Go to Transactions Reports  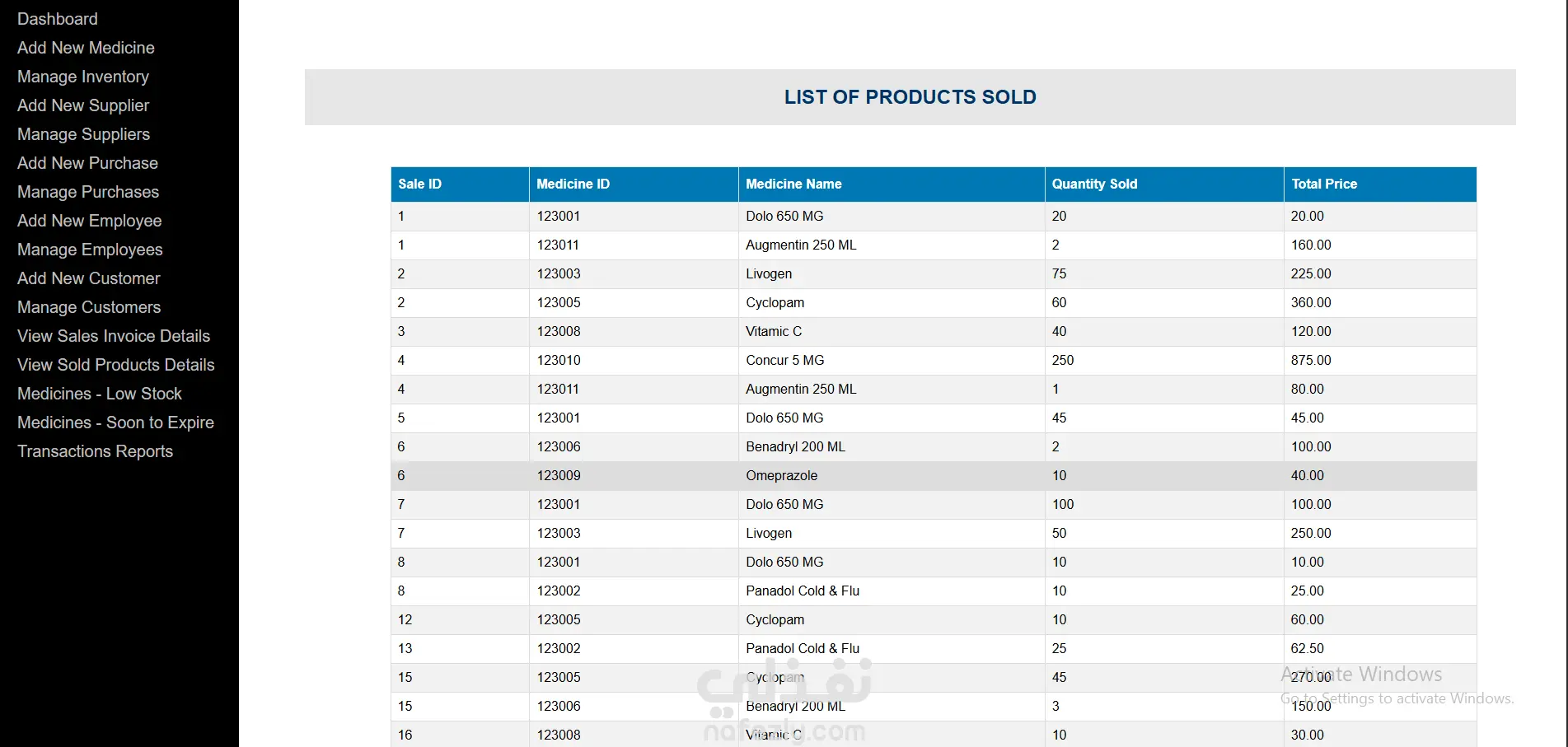[96, 451]
